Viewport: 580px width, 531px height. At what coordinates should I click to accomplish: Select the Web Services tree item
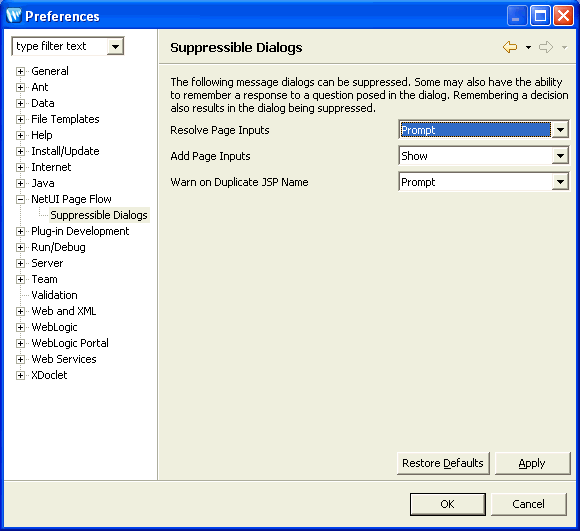point(64,359)
